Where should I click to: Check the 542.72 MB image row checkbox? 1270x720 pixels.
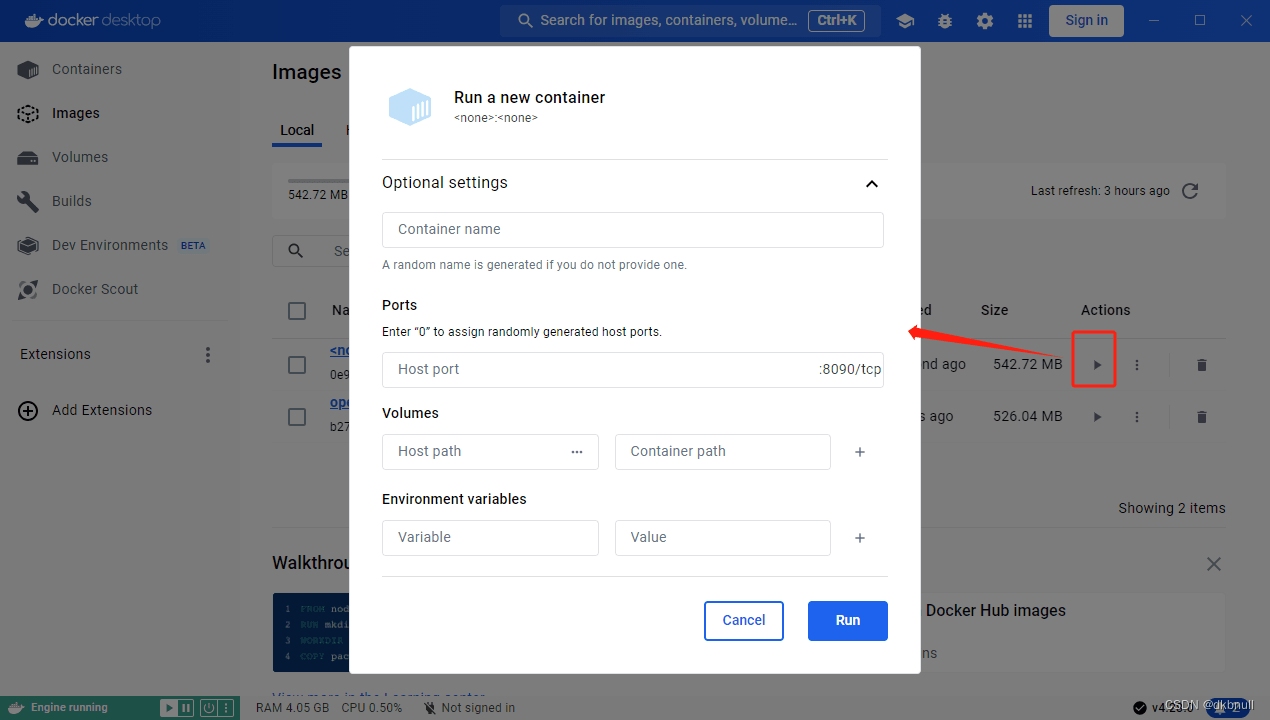297,365
